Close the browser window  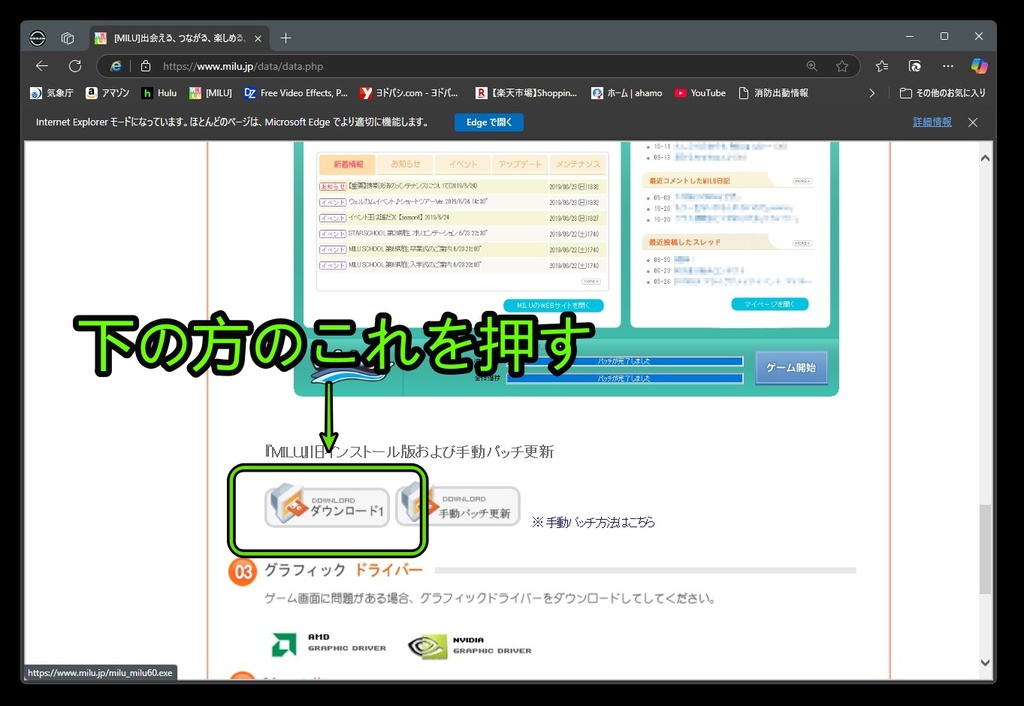978,37
